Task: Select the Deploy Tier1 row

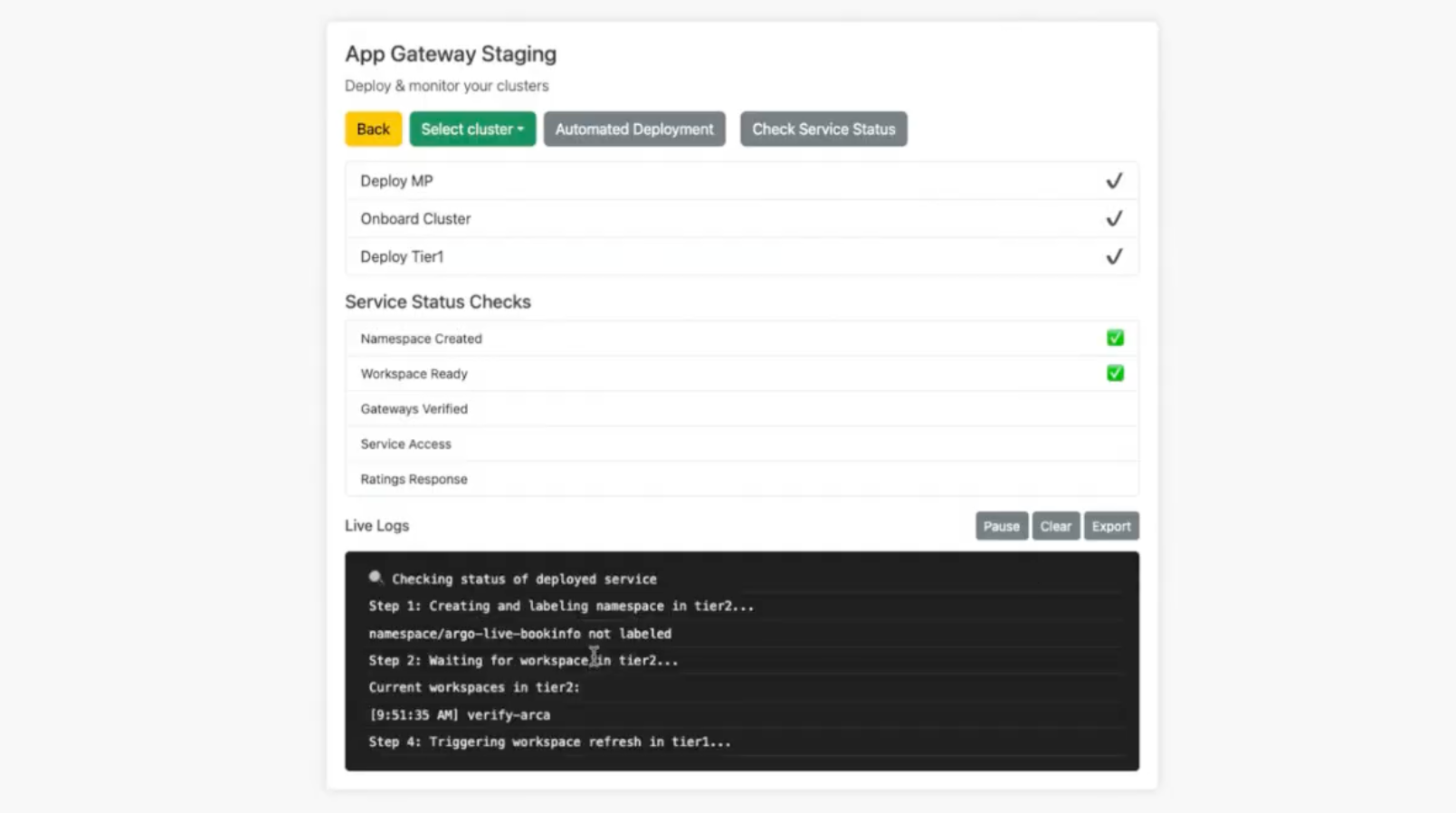Action: pyautogui.click(x=742, y=257)
